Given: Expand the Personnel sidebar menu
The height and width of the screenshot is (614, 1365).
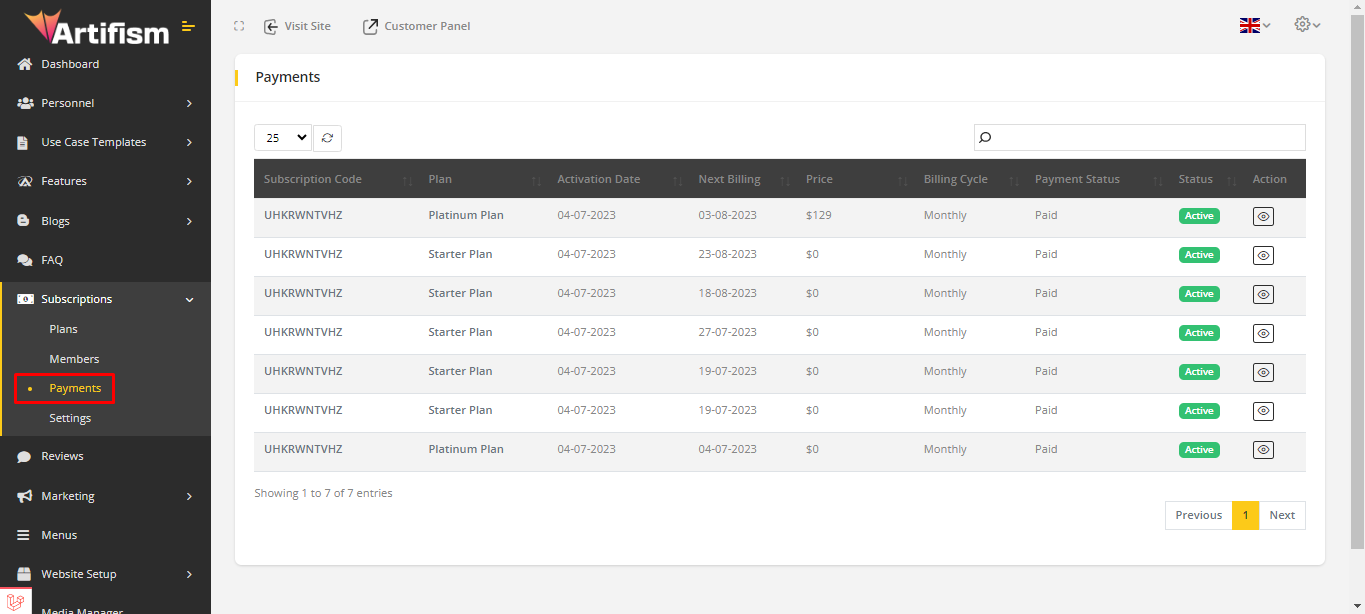Looking at the screenshot, I should pos(105,103).
